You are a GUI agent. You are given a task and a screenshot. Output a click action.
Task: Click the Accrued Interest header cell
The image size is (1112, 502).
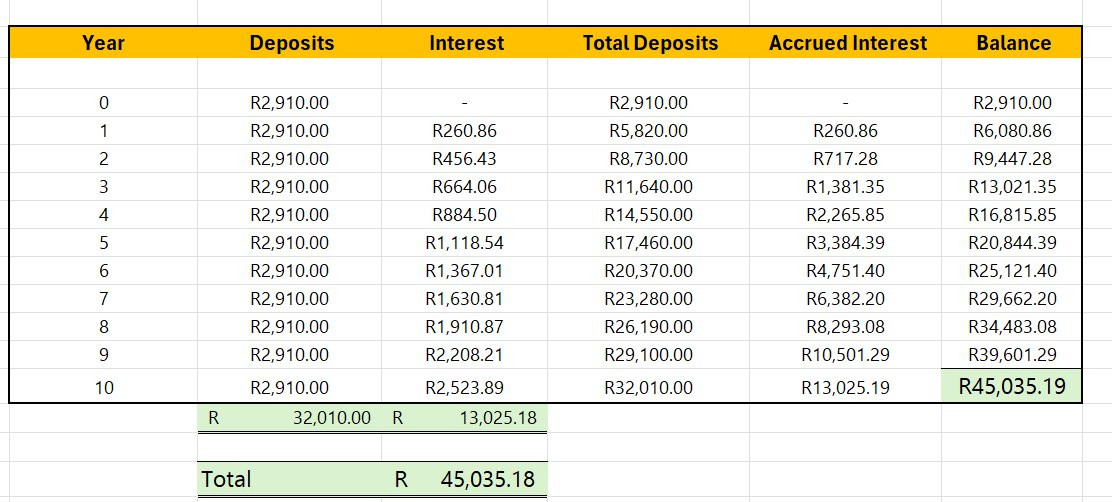(845, 43)
